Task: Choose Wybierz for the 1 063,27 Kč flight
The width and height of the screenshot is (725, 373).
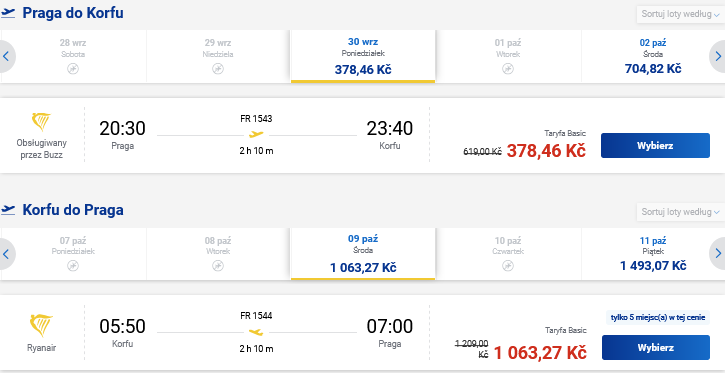Action: (x=656, y=348)
